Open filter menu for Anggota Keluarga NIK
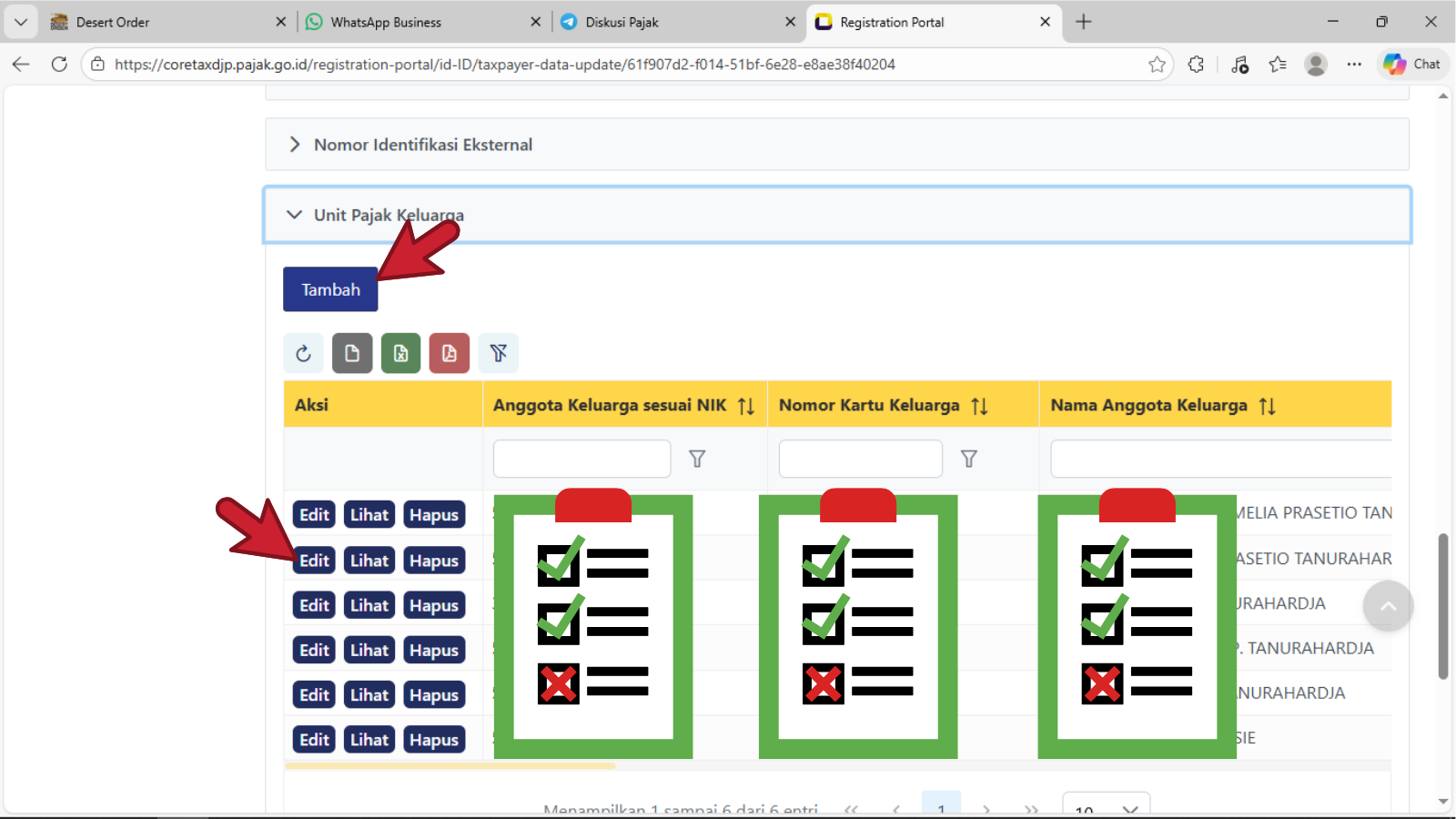1456x819 pixels. pos(697,459)
